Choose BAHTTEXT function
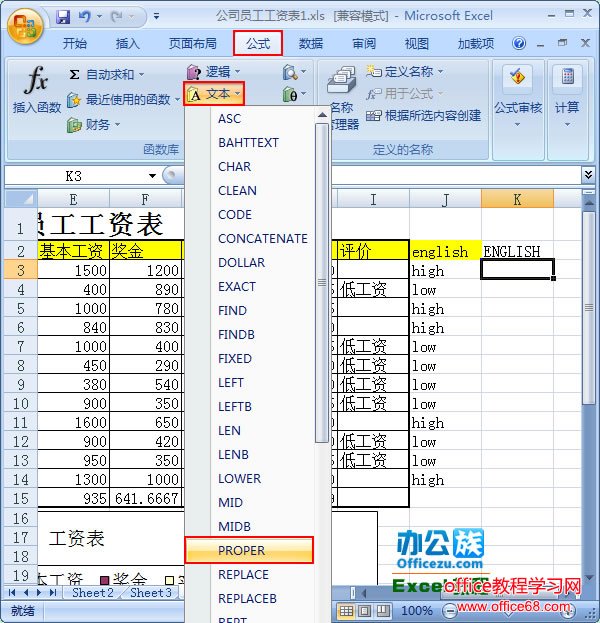 (248, 143)
